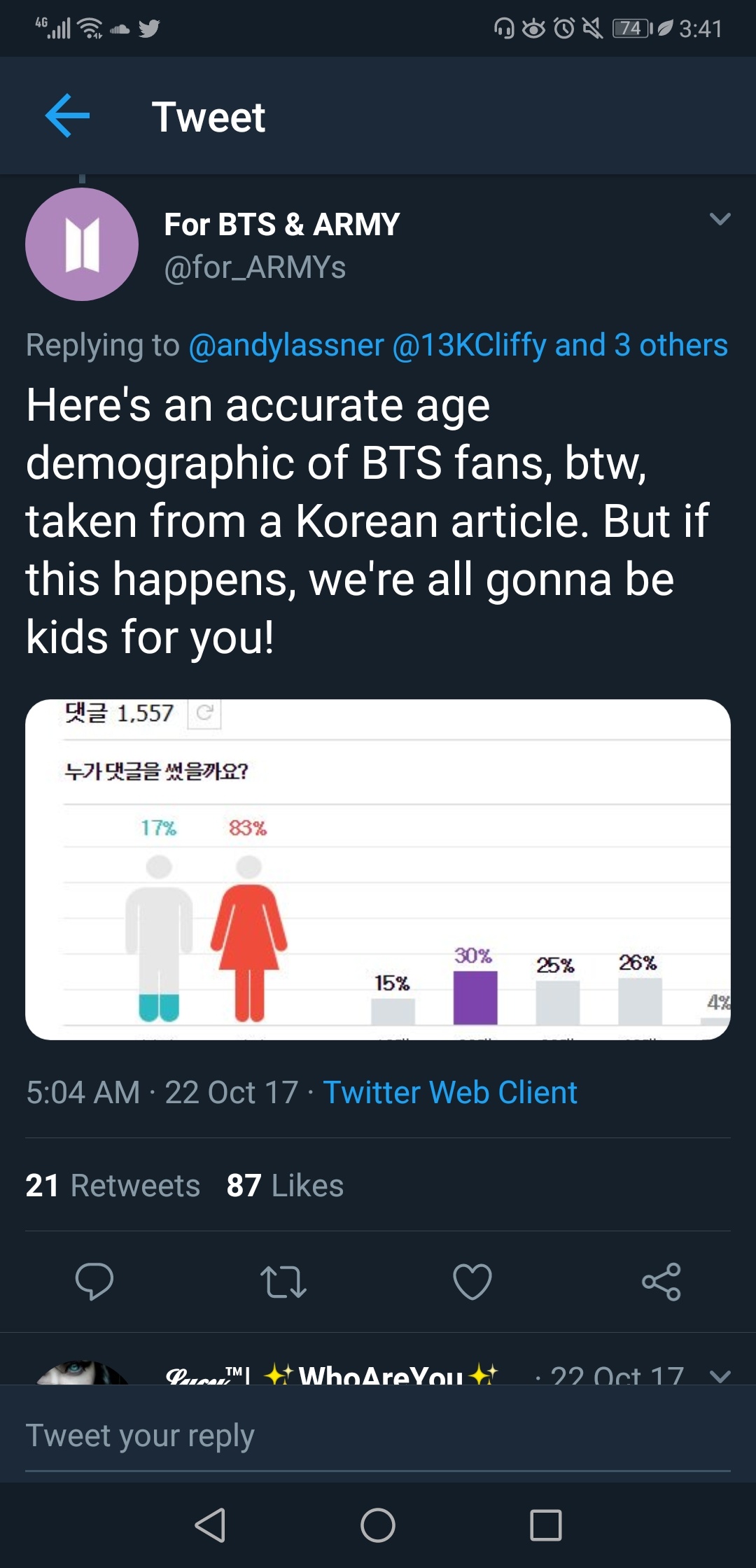
Task: Share the tweet via share icon
Action: [661, 1281]
